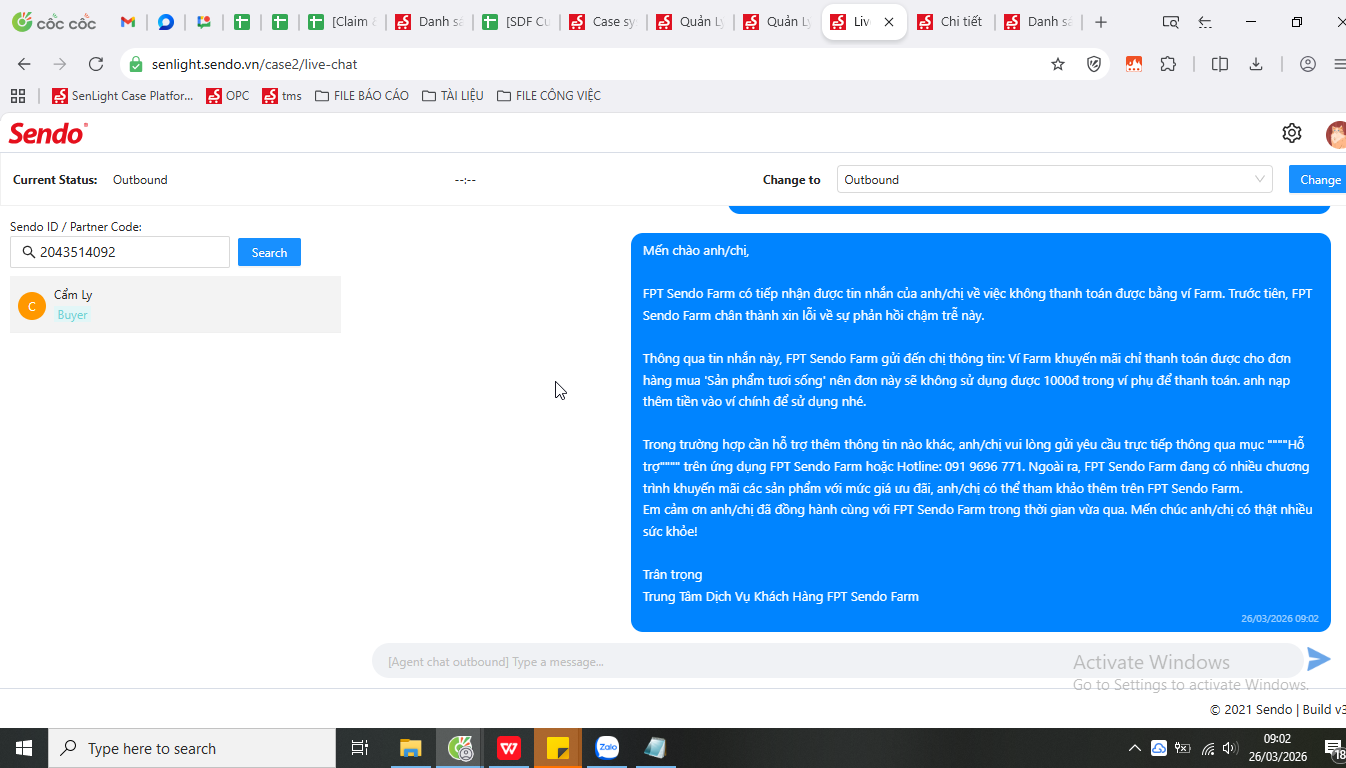The image size is (1346, 768).
Task: Switch to the 'Chi tiết' tab
Action: 950,22
